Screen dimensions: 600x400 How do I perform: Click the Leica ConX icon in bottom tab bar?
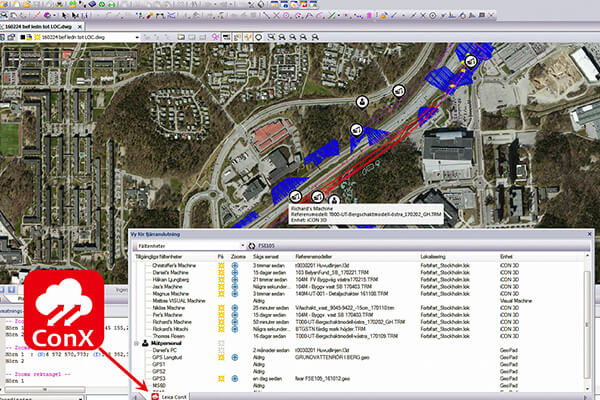pyautogui.click(x=154, y=397)
